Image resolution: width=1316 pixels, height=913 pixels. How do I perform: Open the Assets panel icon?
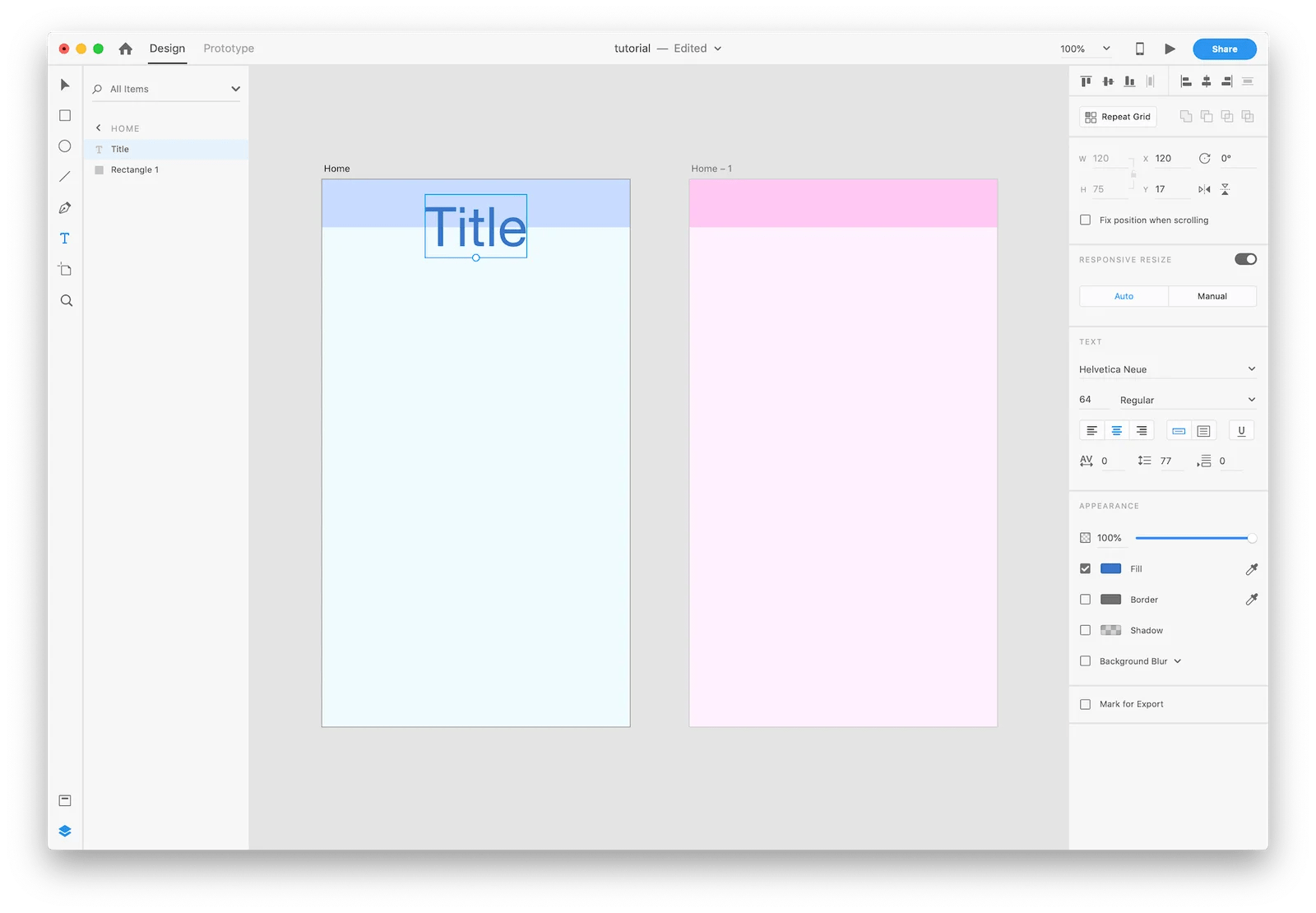point(65,800)
